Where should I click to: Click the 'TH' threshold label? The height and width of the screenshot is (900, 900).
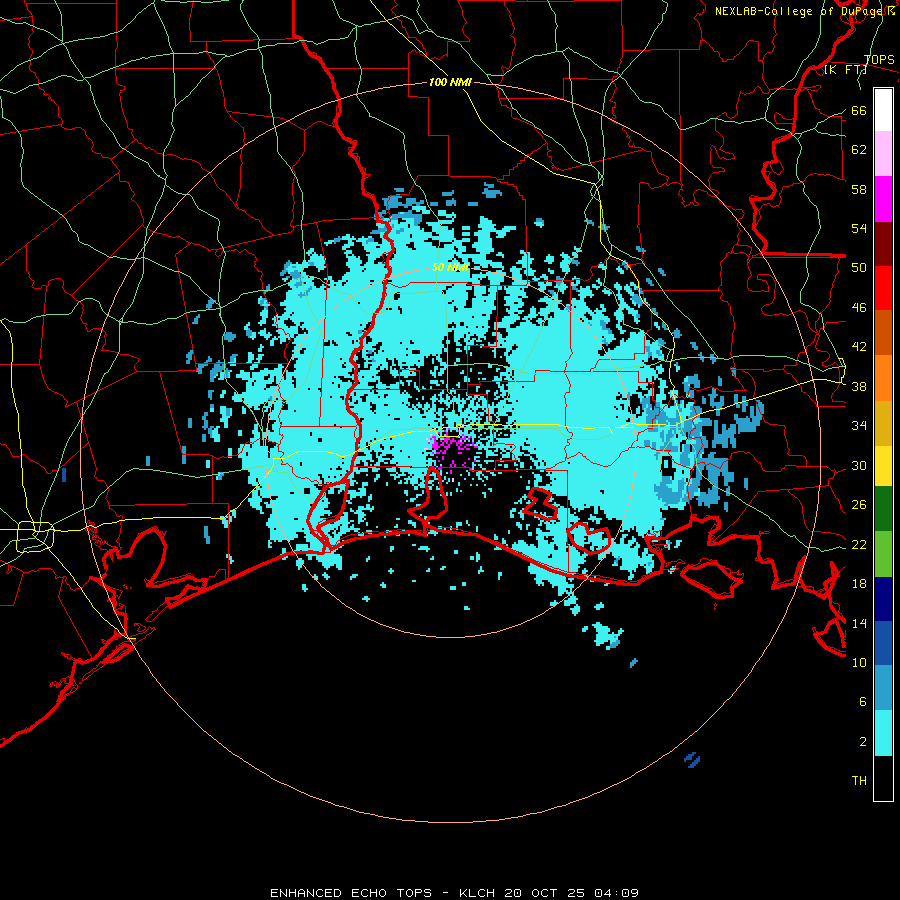(x=859, y=781)
